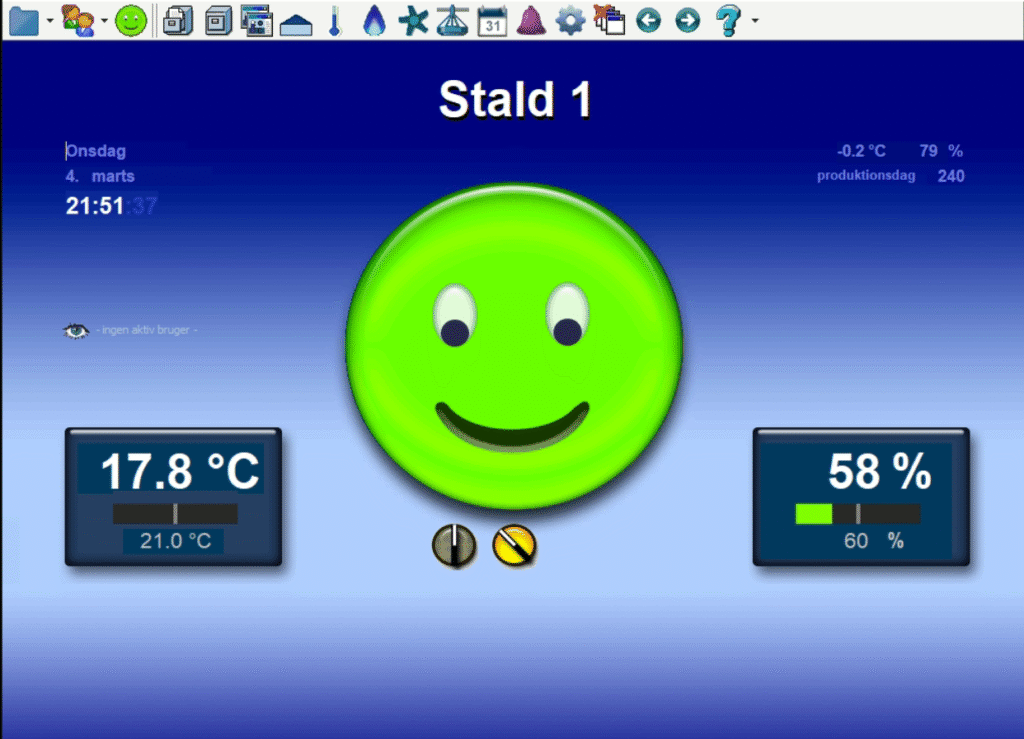Image resolution: width=1024 pixels, height=739 pixels.
Task: Go forward with the right arrow button
Action: pos(687,20)
